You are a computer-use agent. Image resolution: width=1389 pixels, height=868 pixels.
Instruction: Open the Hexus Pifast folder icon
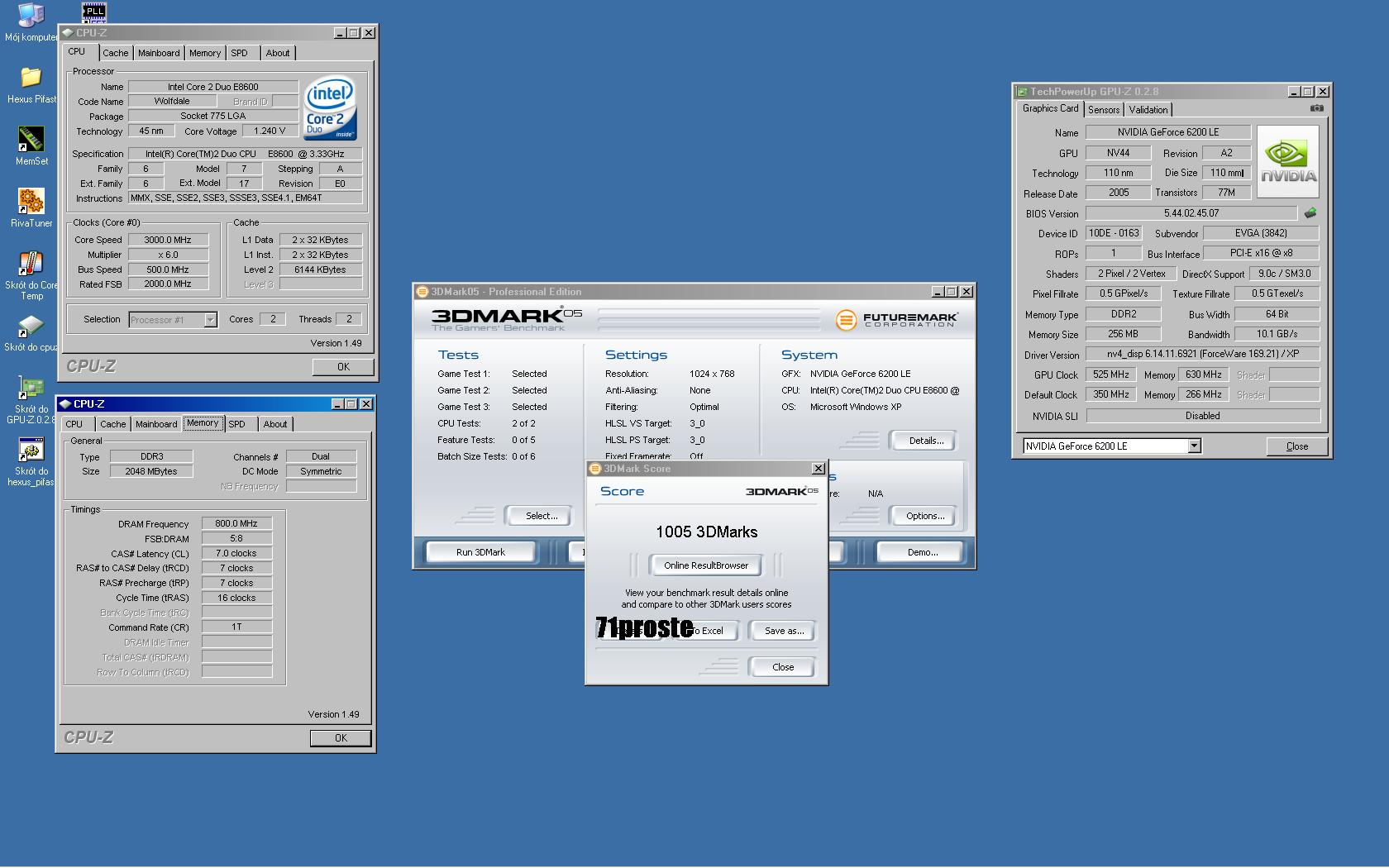31,78
